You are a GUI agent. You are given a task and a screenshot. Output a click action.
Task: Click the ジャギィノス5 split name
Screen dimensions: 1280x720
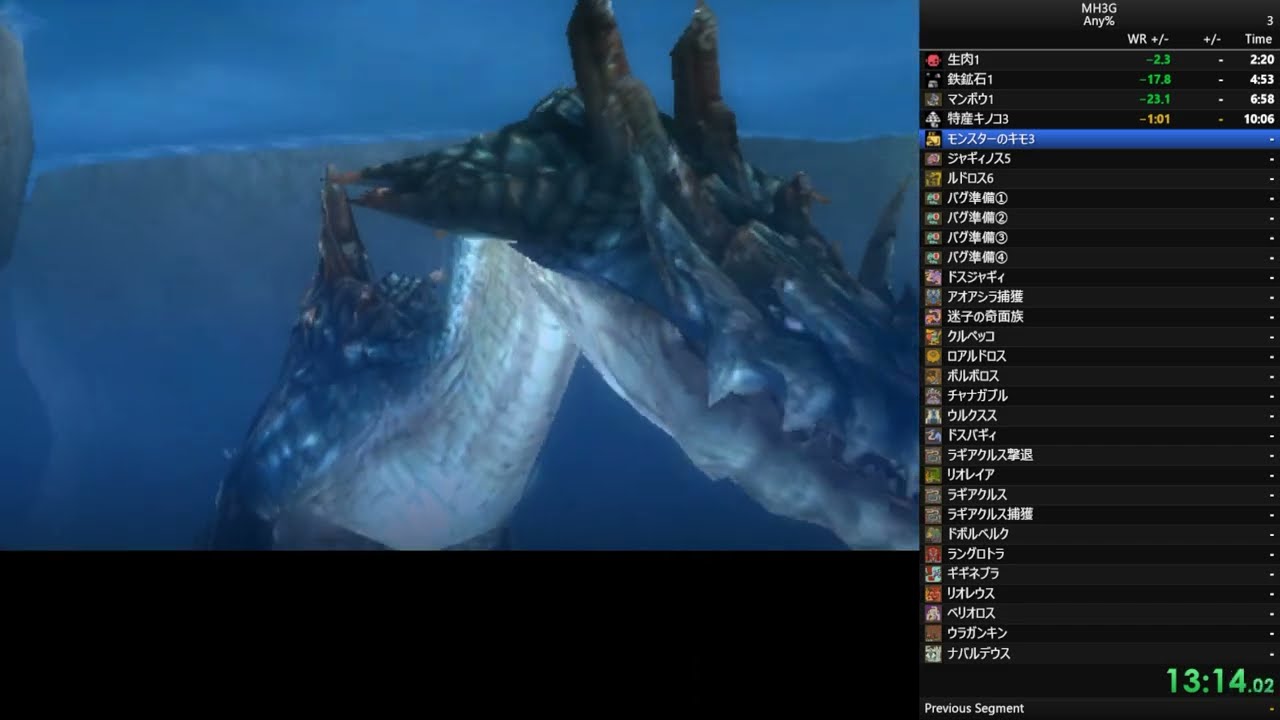coord(979,159)
